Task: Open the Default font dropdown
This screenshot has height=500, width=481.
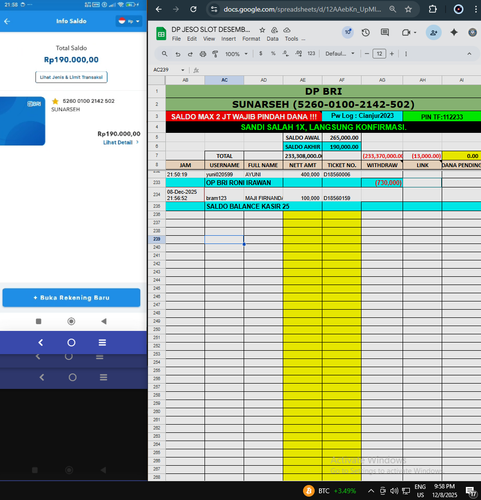Action: click(340, 54)
